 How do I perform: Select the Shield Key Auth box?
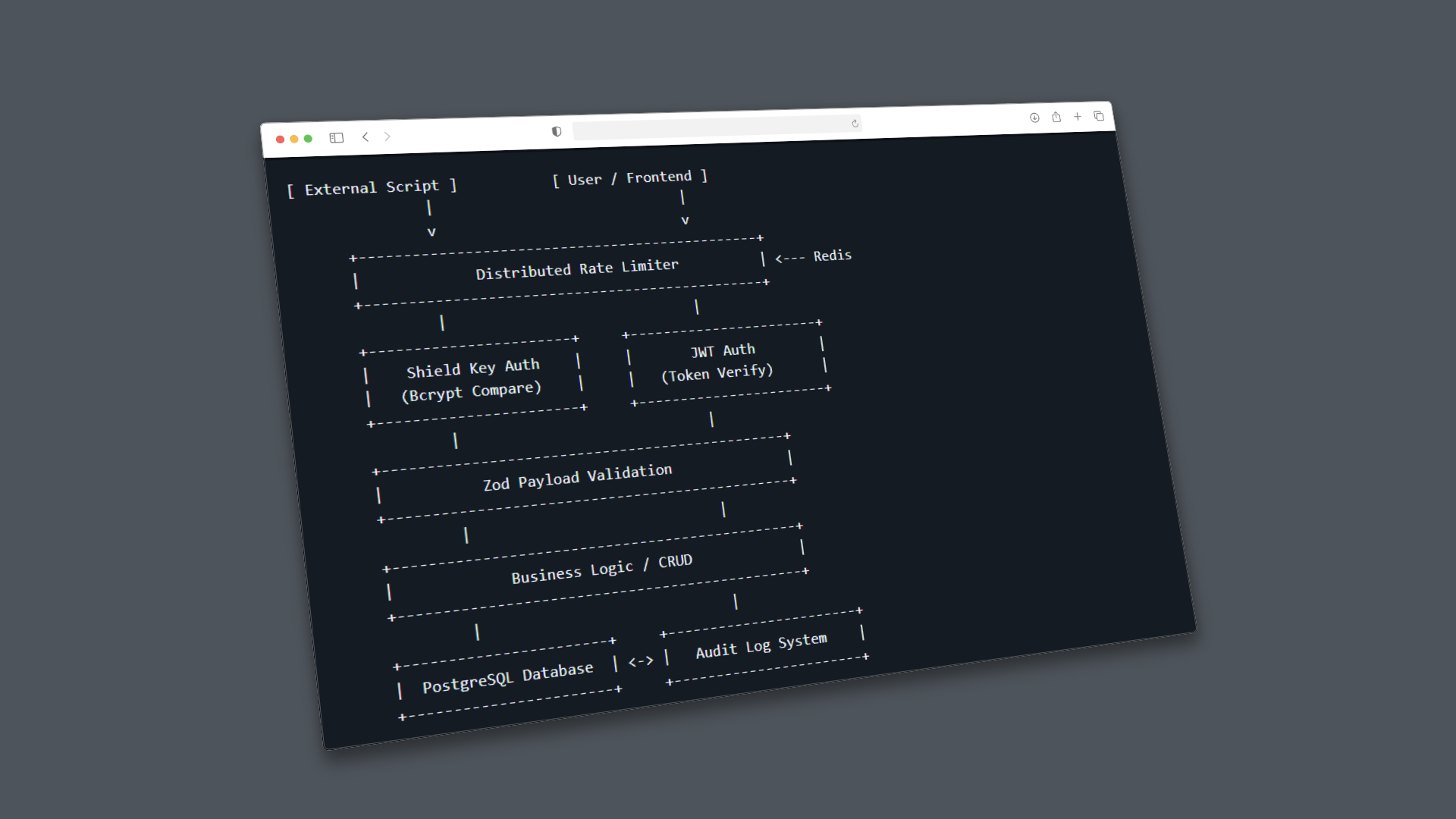(473, 379)
